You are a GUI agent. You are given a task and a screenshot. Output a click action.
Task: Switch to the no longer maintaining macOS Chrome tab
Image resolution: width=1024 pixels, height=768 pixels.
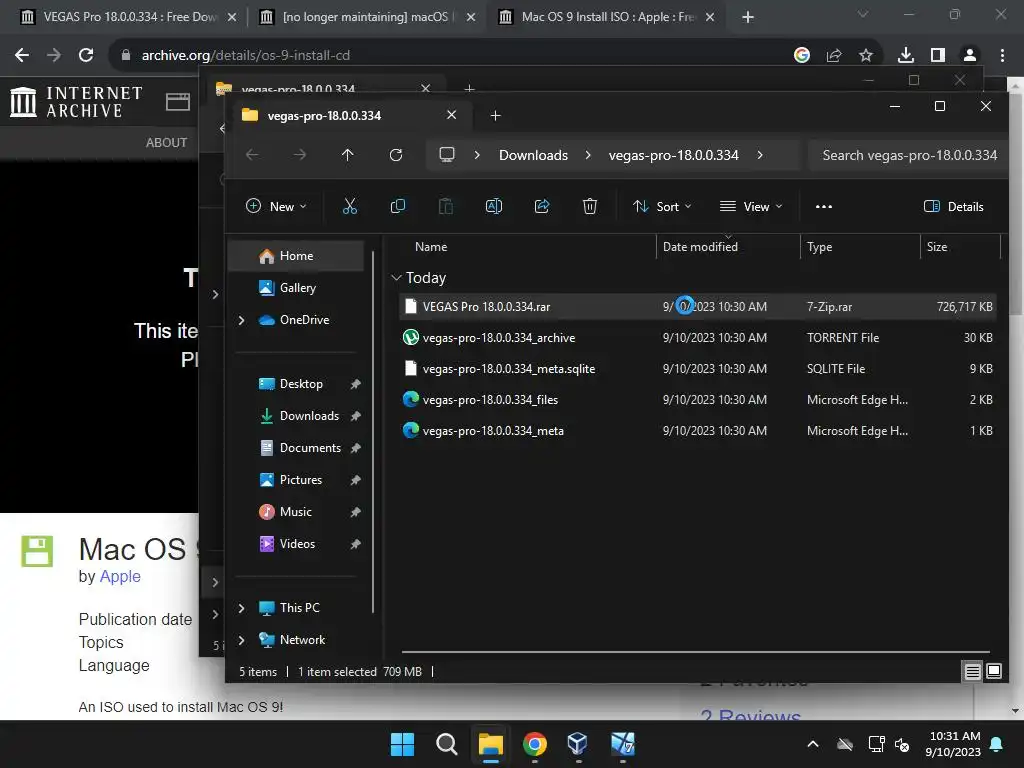366,17
